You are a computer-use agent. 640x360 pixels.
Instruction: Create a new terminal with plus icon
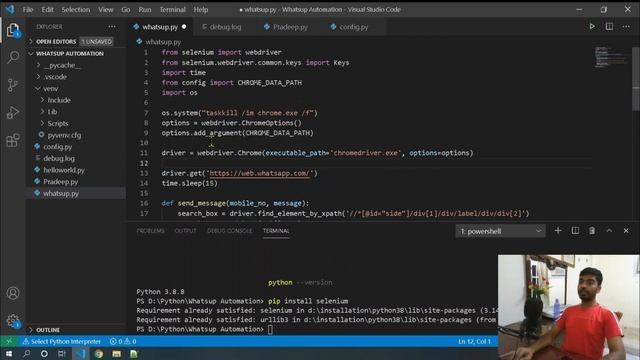tap(558, 231)
